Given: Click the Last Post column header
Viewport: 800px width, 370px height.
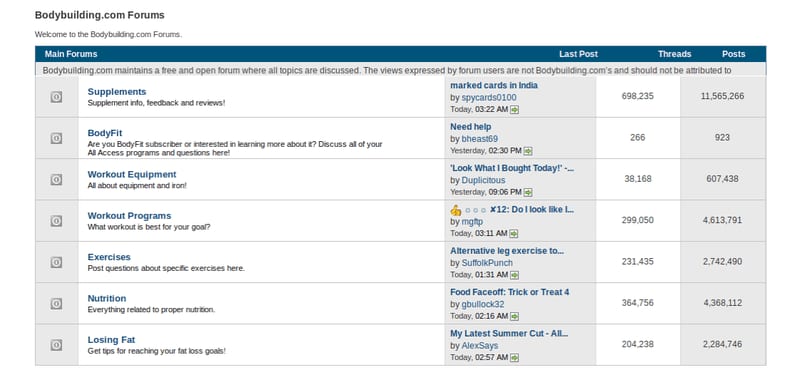Looking at the screenshot, I should [x=578, y=54].
